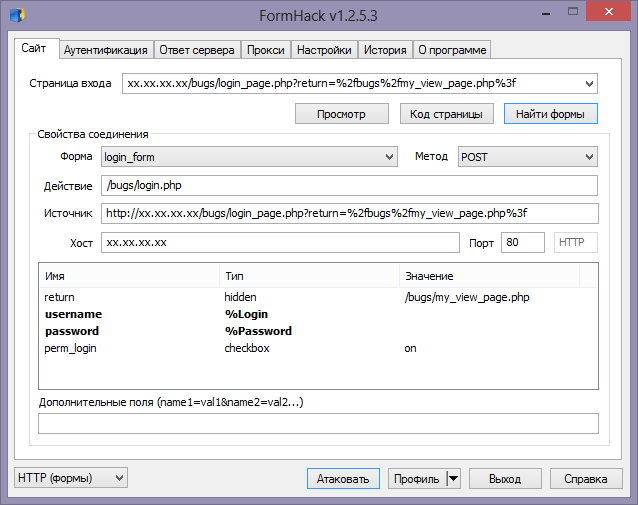
Task: Expand the Метод POST dropdown
Action: pos(588,157)
